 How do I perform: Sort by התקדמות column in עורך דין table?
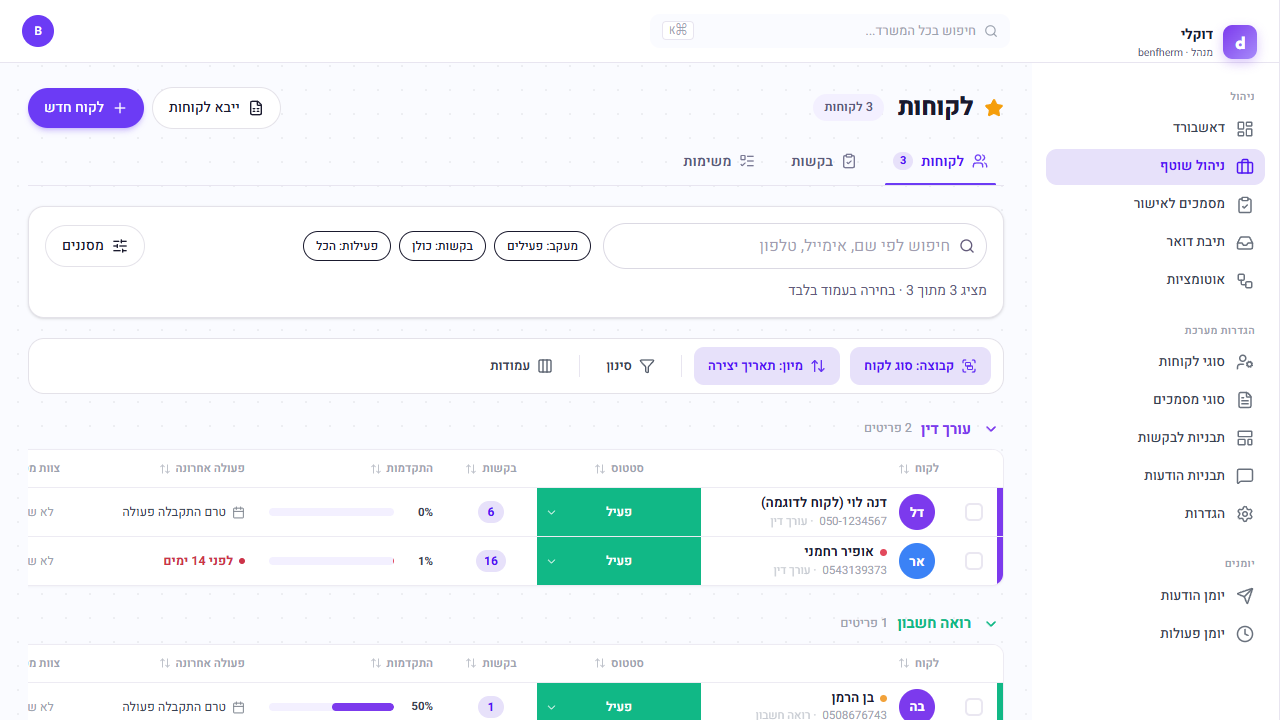402,468
